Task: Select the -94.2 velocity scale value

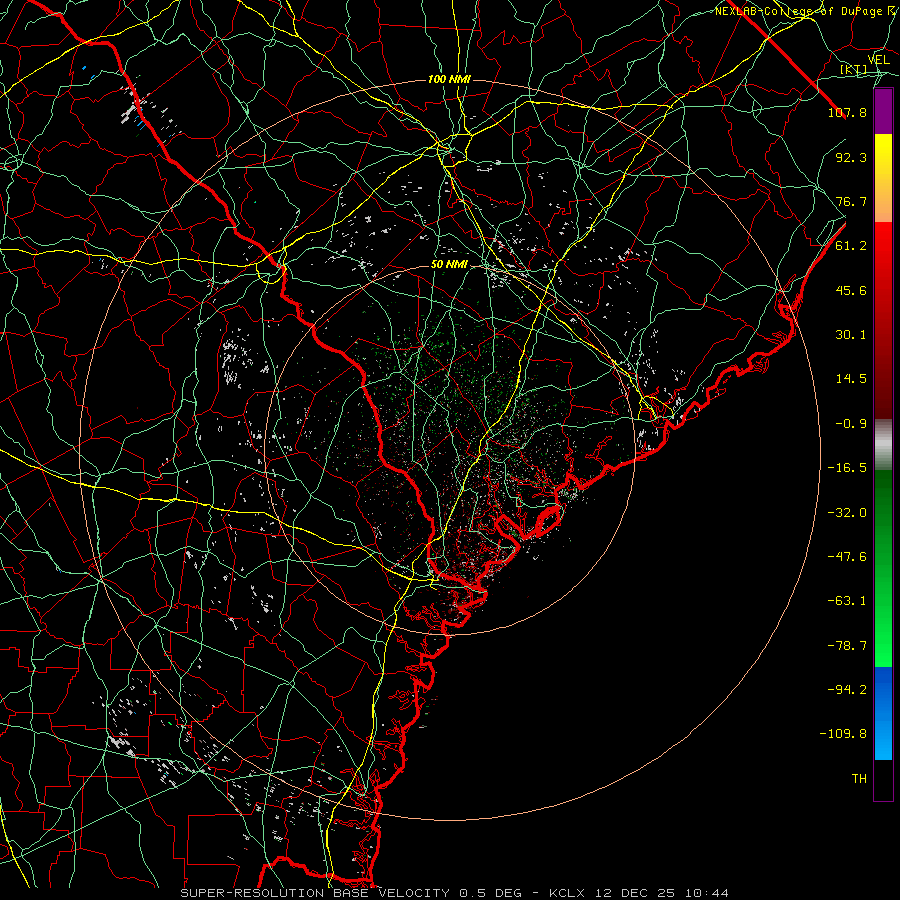Action: pyautogui.click(x=847, y=689)
